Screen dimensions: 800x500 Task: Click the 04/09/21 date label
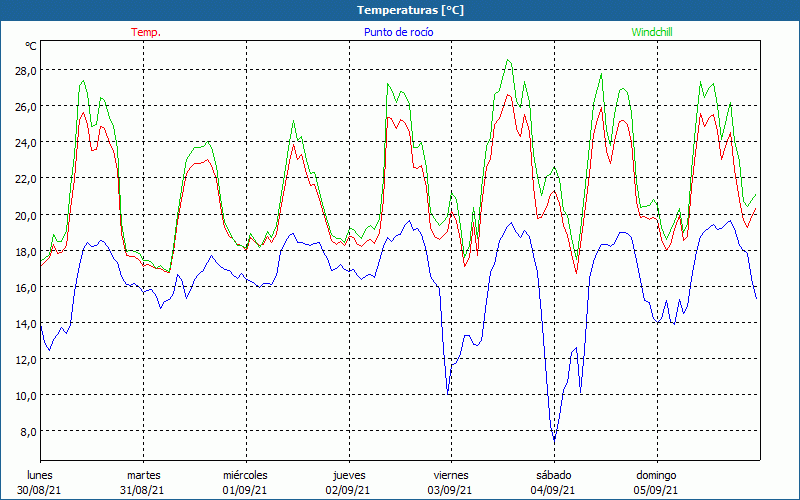(553, 490)
